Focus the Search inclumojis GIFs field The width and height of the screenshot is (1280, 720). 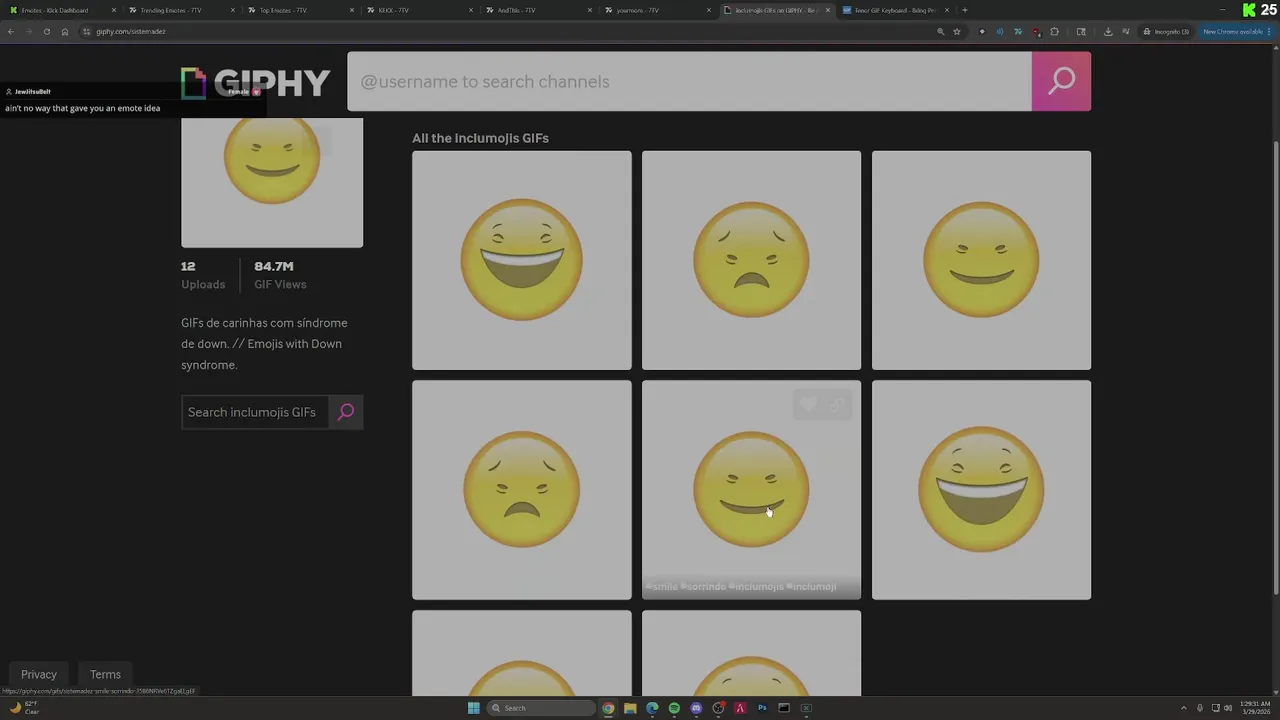tap(255, 412)
